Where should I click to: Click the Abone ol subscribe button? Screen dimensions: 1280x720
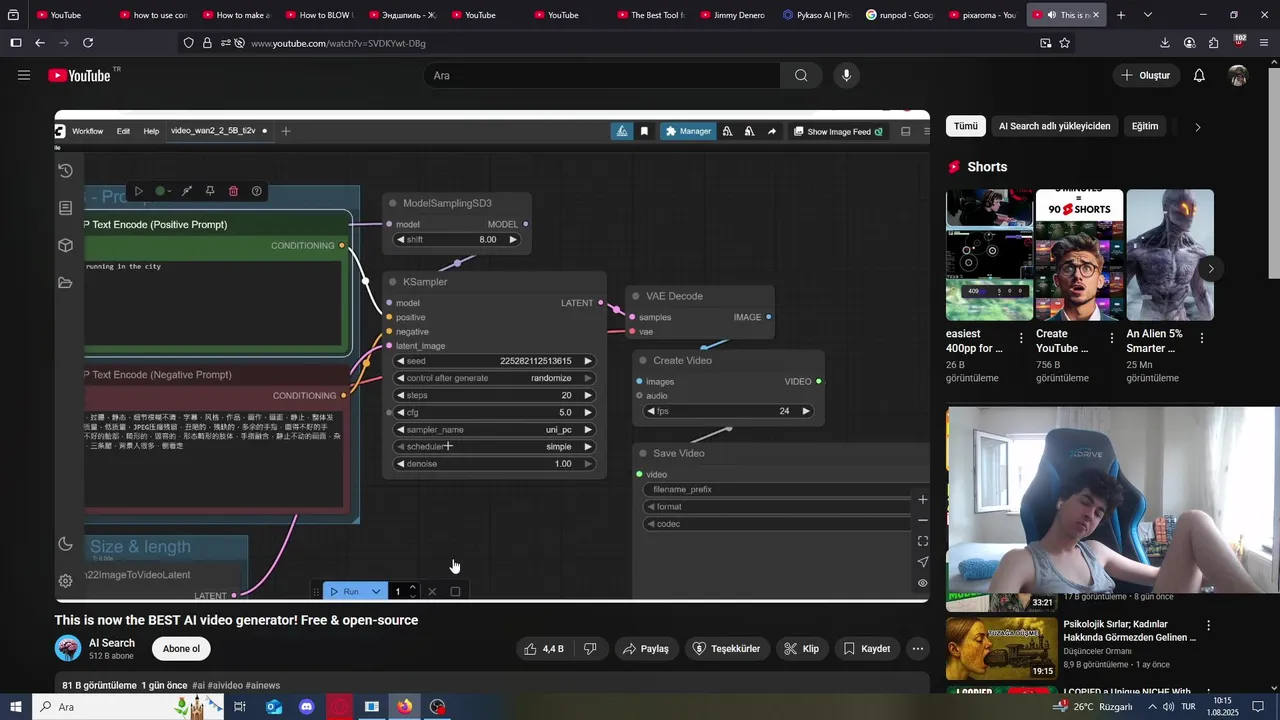(181, 649)
